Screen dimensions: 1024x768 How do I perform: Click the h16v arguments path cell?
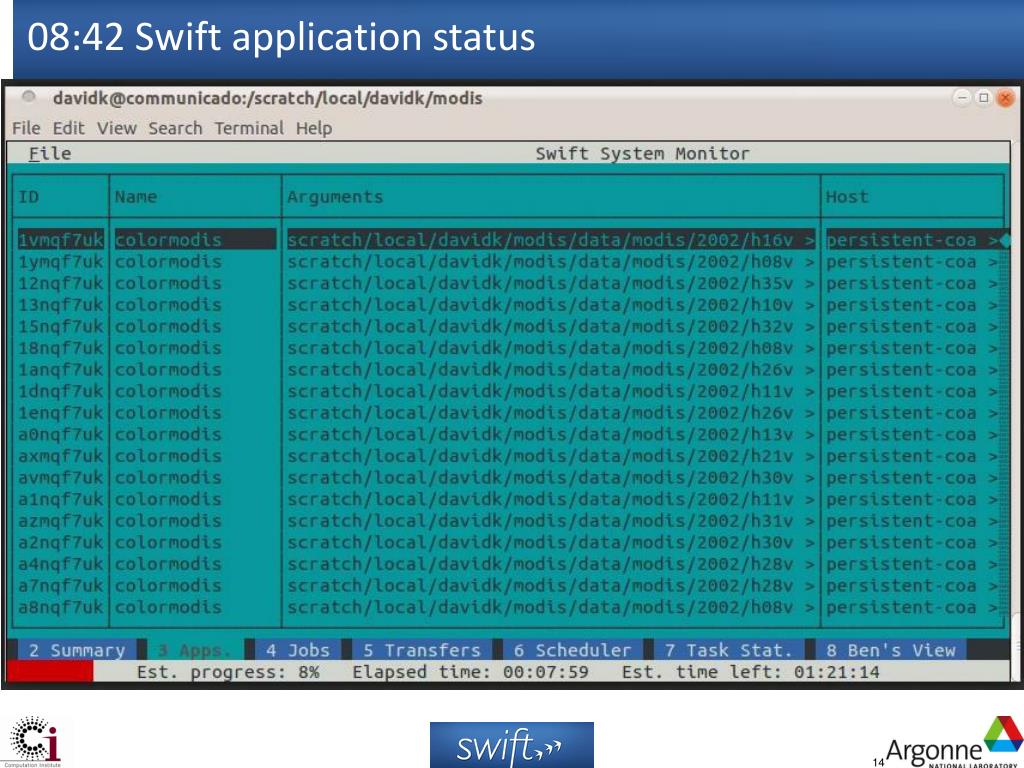(551, 240)
